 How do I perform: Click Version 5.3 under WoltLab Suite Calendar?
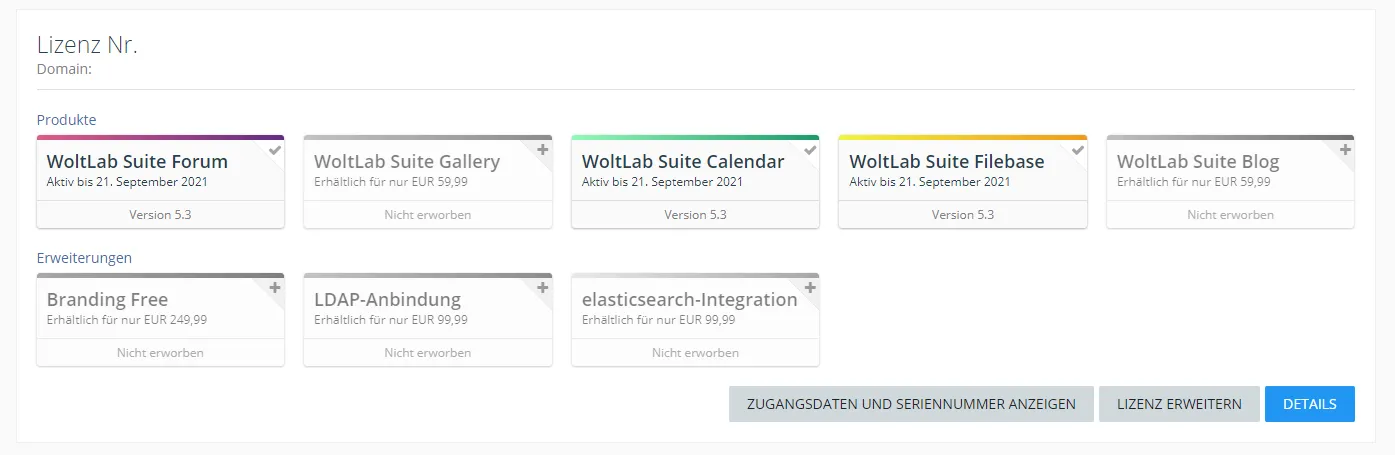pyautogui.click(x=695, y=215)
